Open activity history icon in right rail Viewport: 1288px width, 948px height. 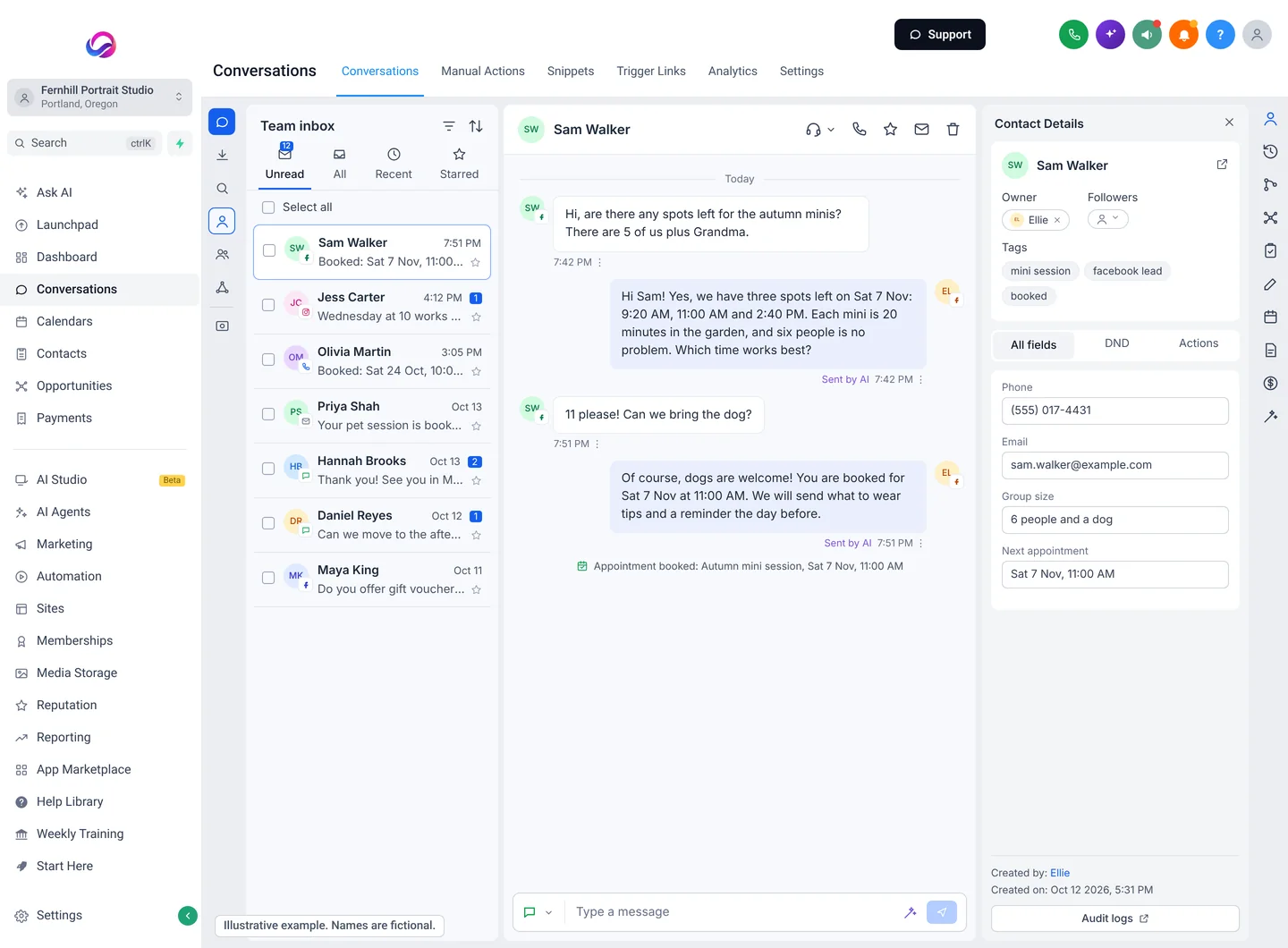[x=1270, y=151]
